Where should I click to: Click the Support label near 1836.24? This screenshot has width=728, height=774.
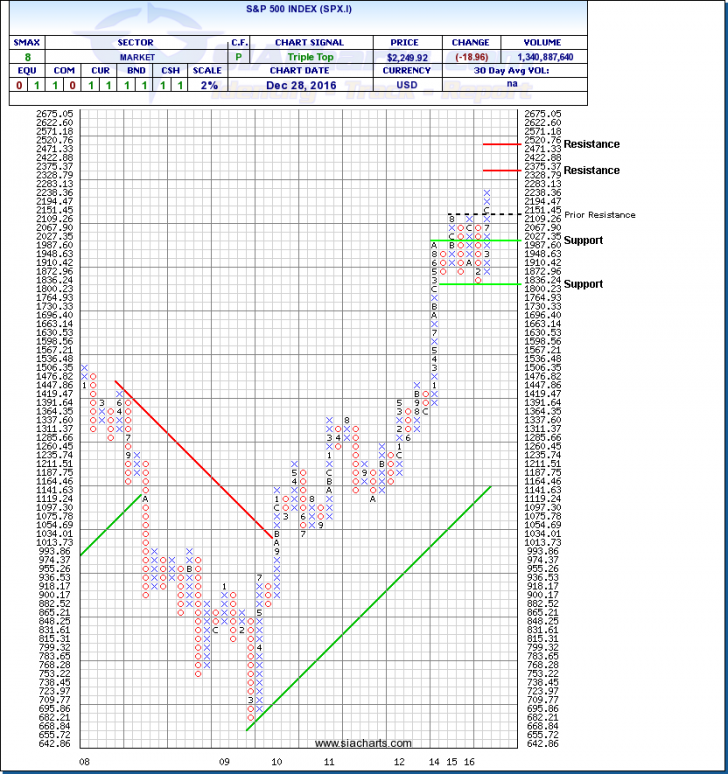click(x=583, y=284)
